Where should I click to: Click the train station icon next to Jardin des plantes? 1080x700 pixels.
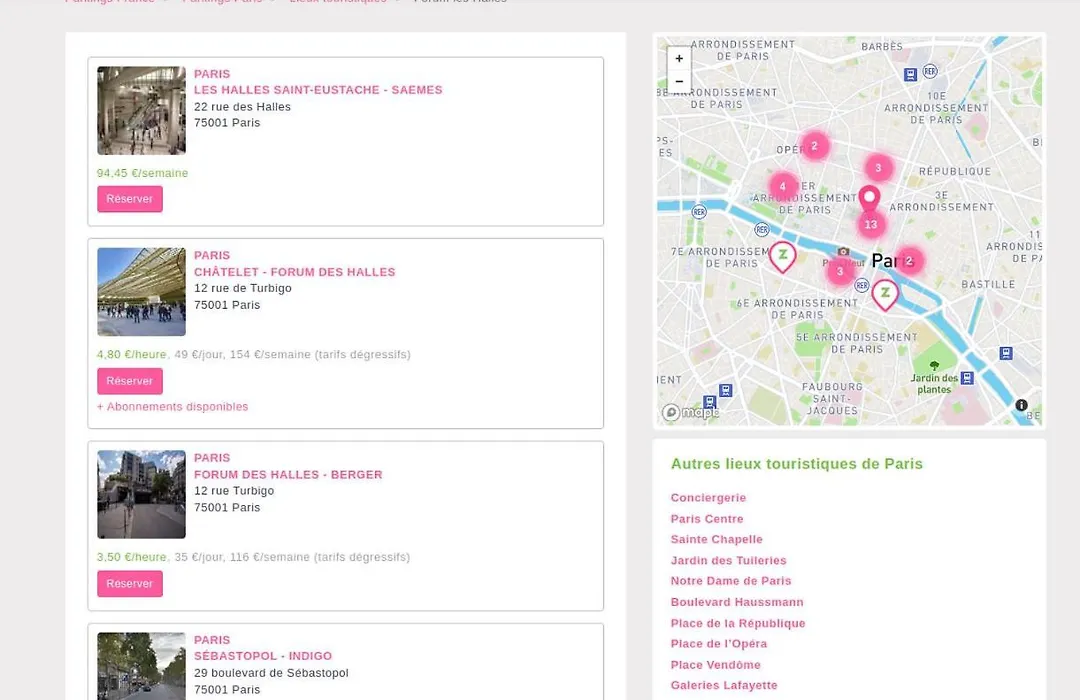pyautogui.click(x=967, y=378)
